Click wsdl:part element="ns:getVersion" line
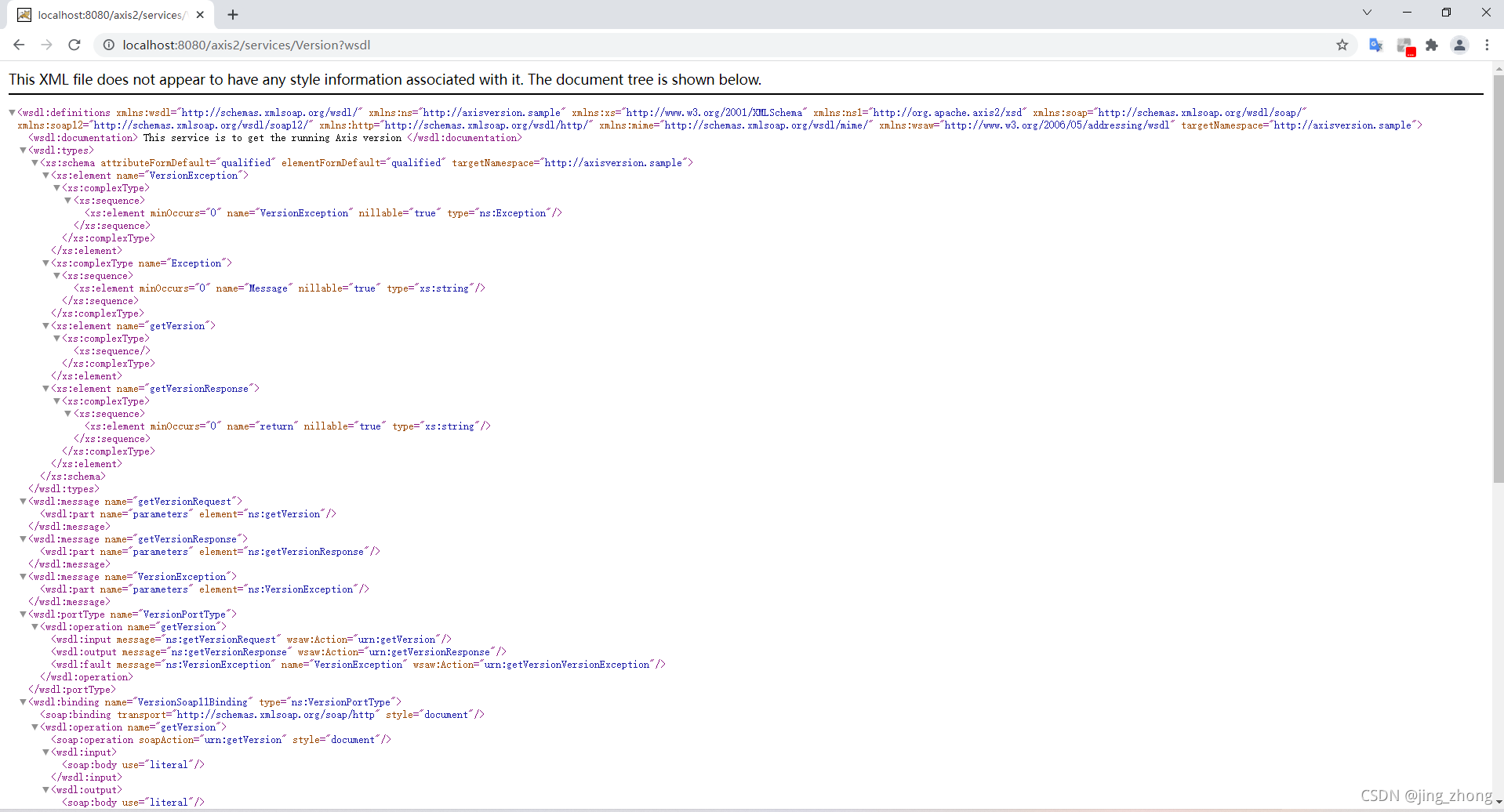 point(188,514)
